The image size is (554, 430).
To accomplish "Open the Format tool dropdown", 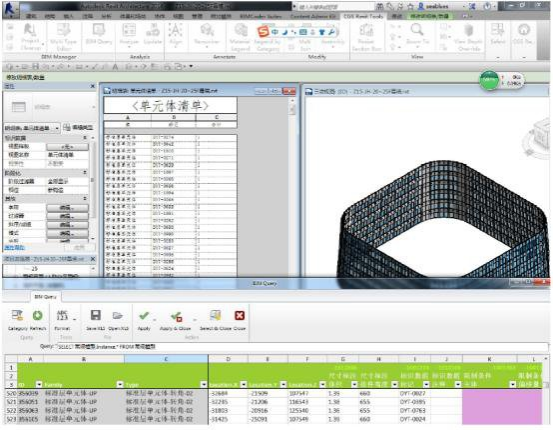I will tap(75, 319).
